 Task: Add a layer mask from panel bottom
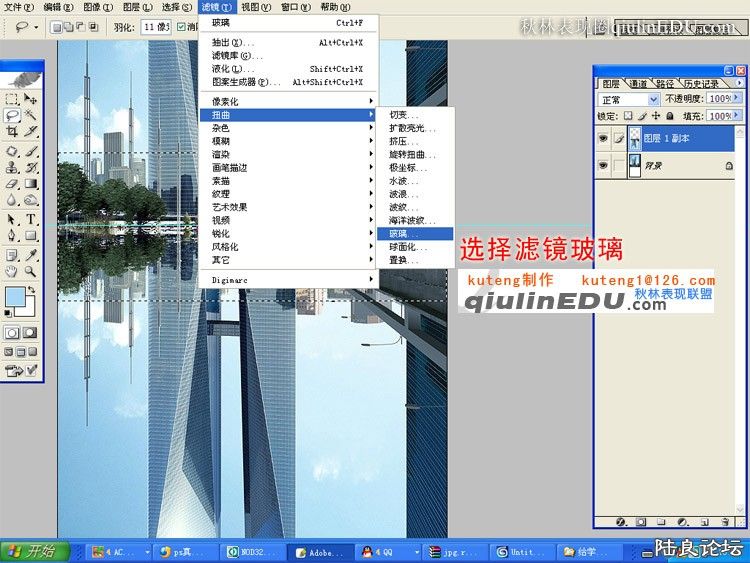click(x=640, y=521)
